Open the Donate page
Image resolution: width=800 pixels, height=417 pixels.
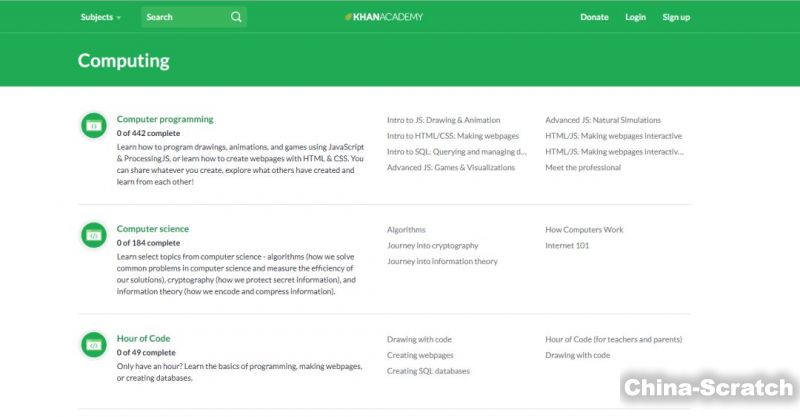click(594, 17)
